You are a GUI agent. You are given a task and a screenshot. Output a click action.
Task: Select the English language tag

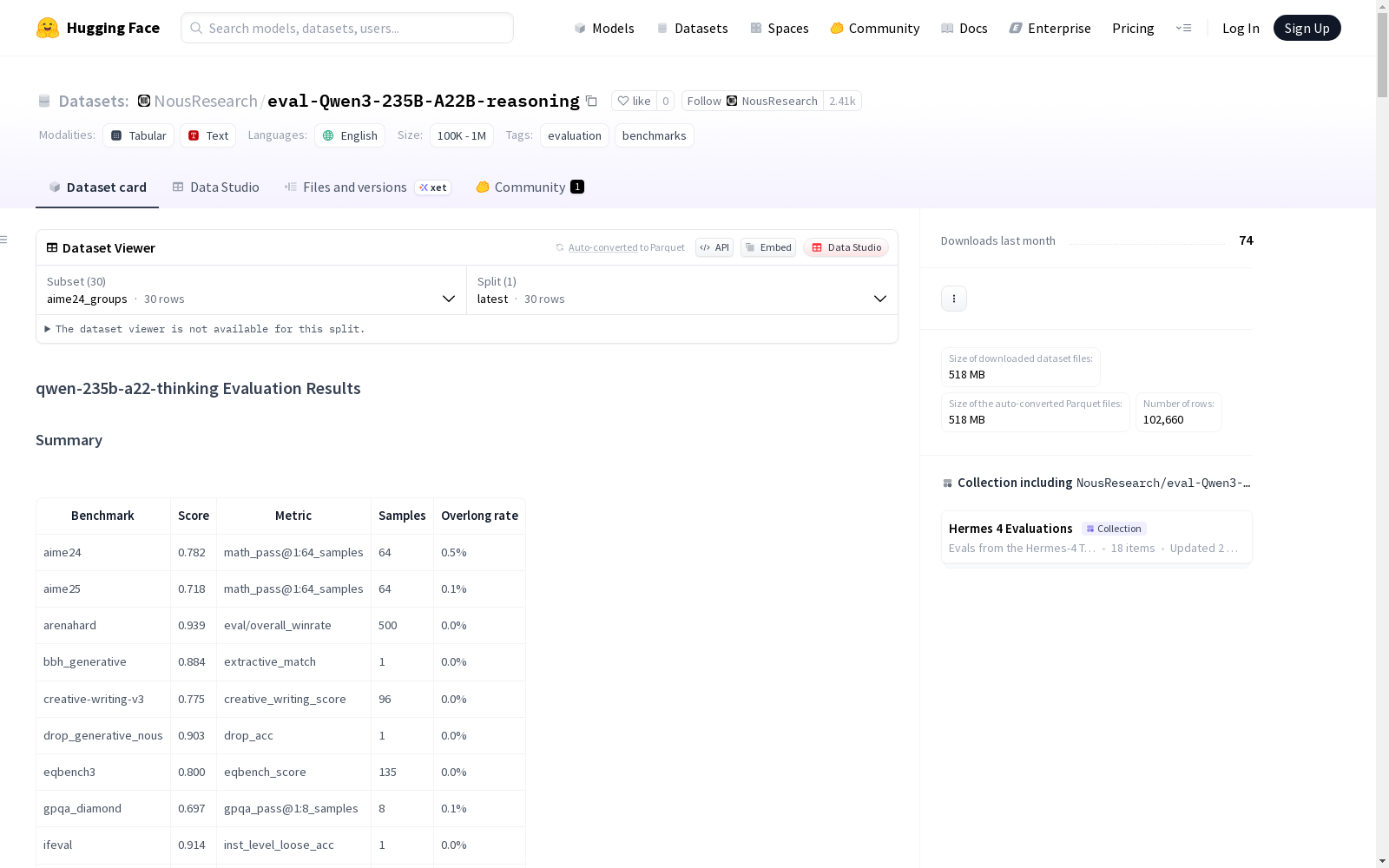click(x=350, y=135)
